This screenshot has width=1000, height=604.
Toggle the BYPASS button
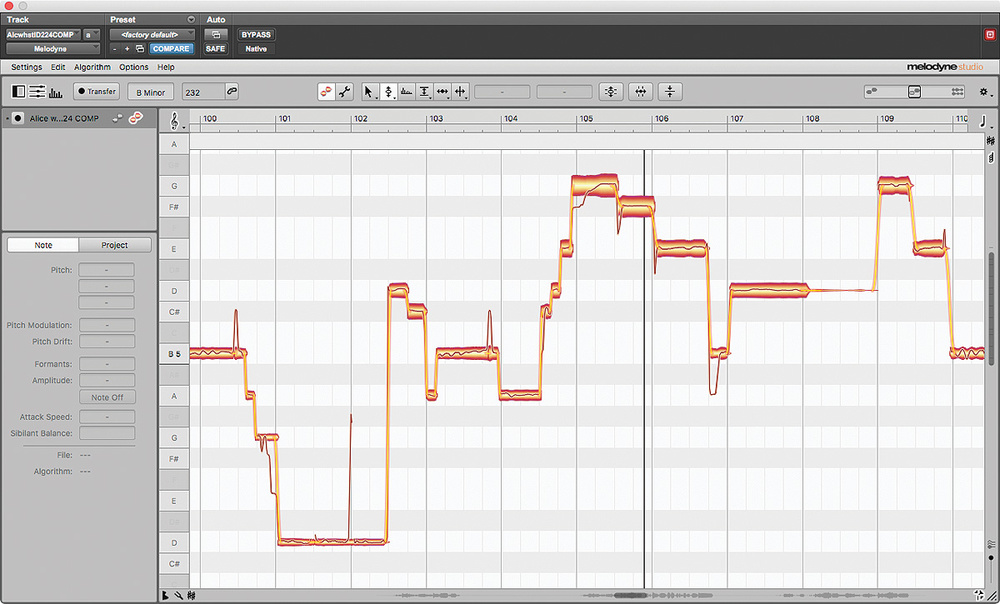[x=256, y=34]
